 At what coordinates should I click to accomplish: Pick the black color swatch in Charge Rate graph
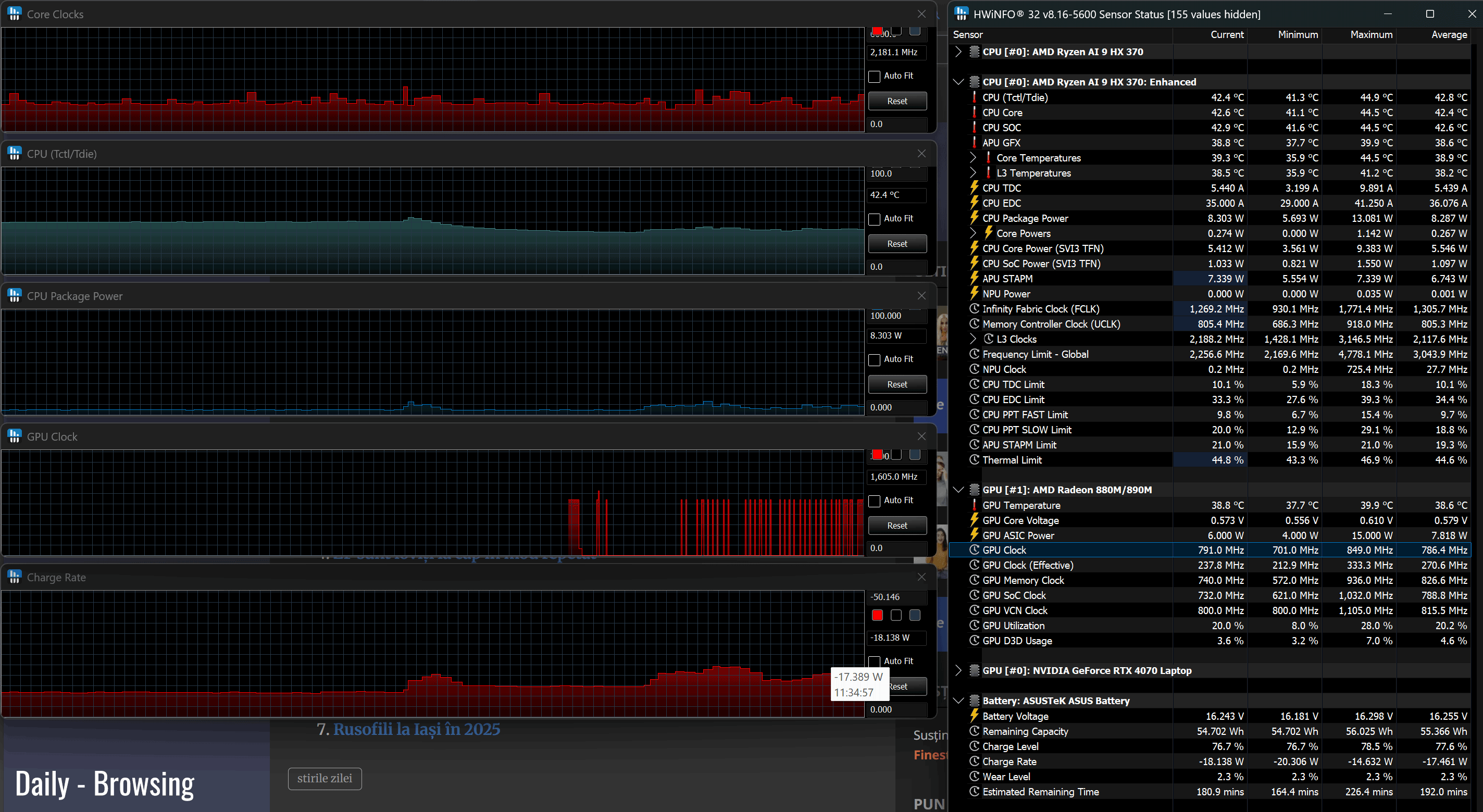pos(896,615)
